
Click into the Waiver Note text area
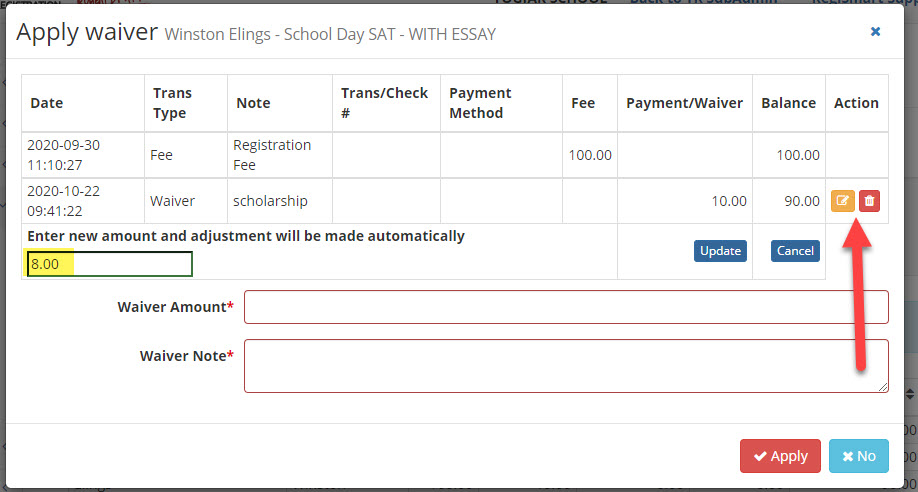coord(566,366)
